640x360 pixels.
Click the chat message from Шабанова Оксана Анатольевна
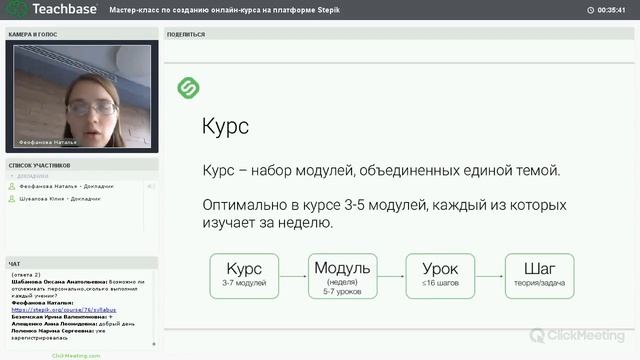point(78,289)
